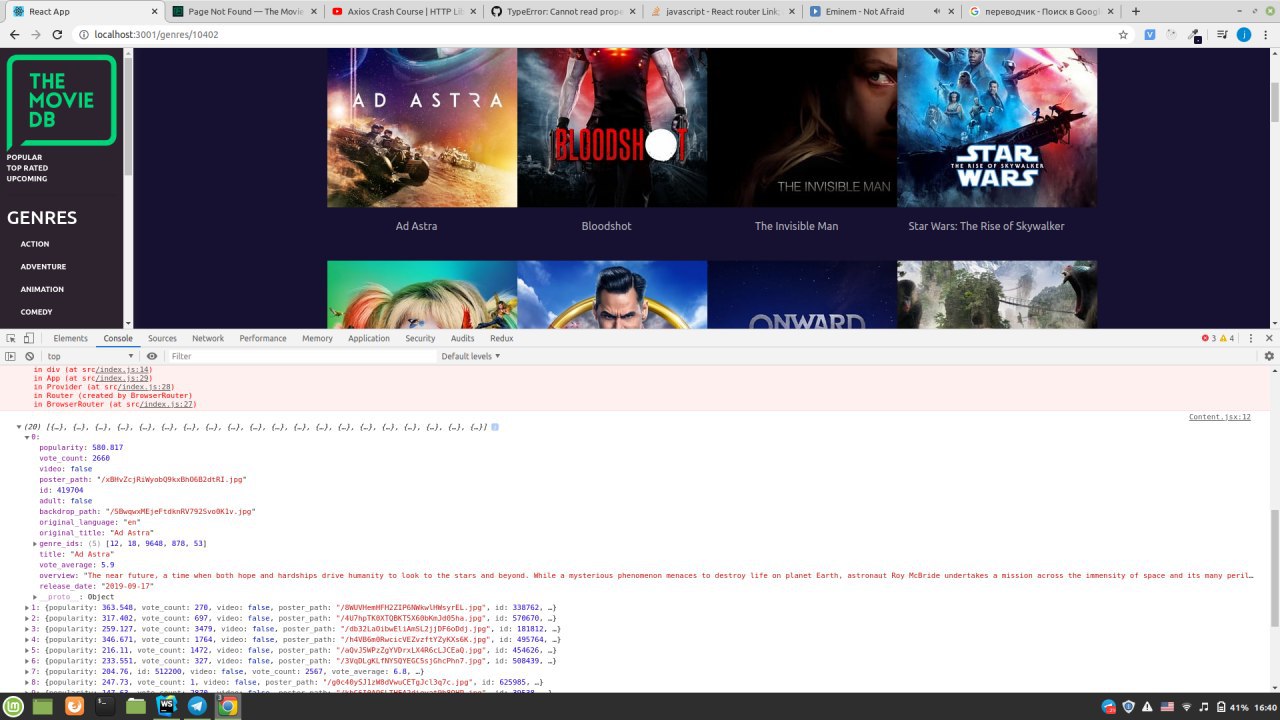Click the array info badge icon
This screenshot has width=1280, height=720.
pyautogui.click(x=494, y=427)
